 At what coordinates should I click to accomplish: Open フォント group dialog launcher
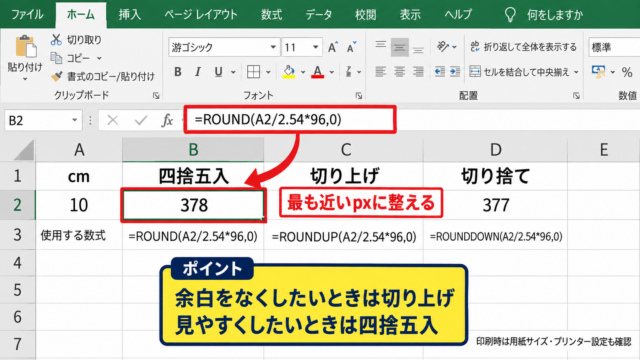point(358,96)
